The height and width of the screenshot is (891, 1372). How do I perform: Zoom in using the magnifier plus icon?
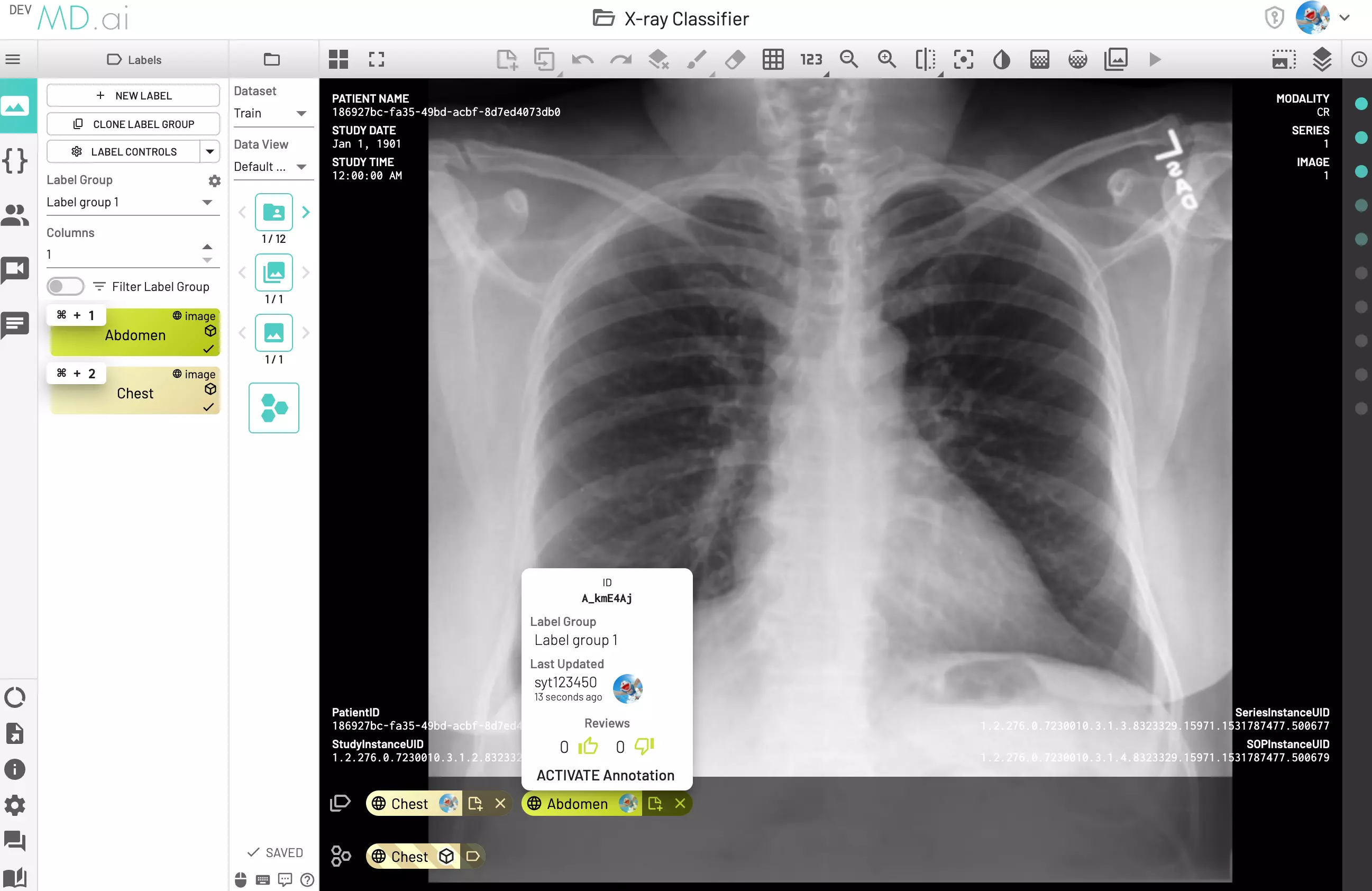887,59
